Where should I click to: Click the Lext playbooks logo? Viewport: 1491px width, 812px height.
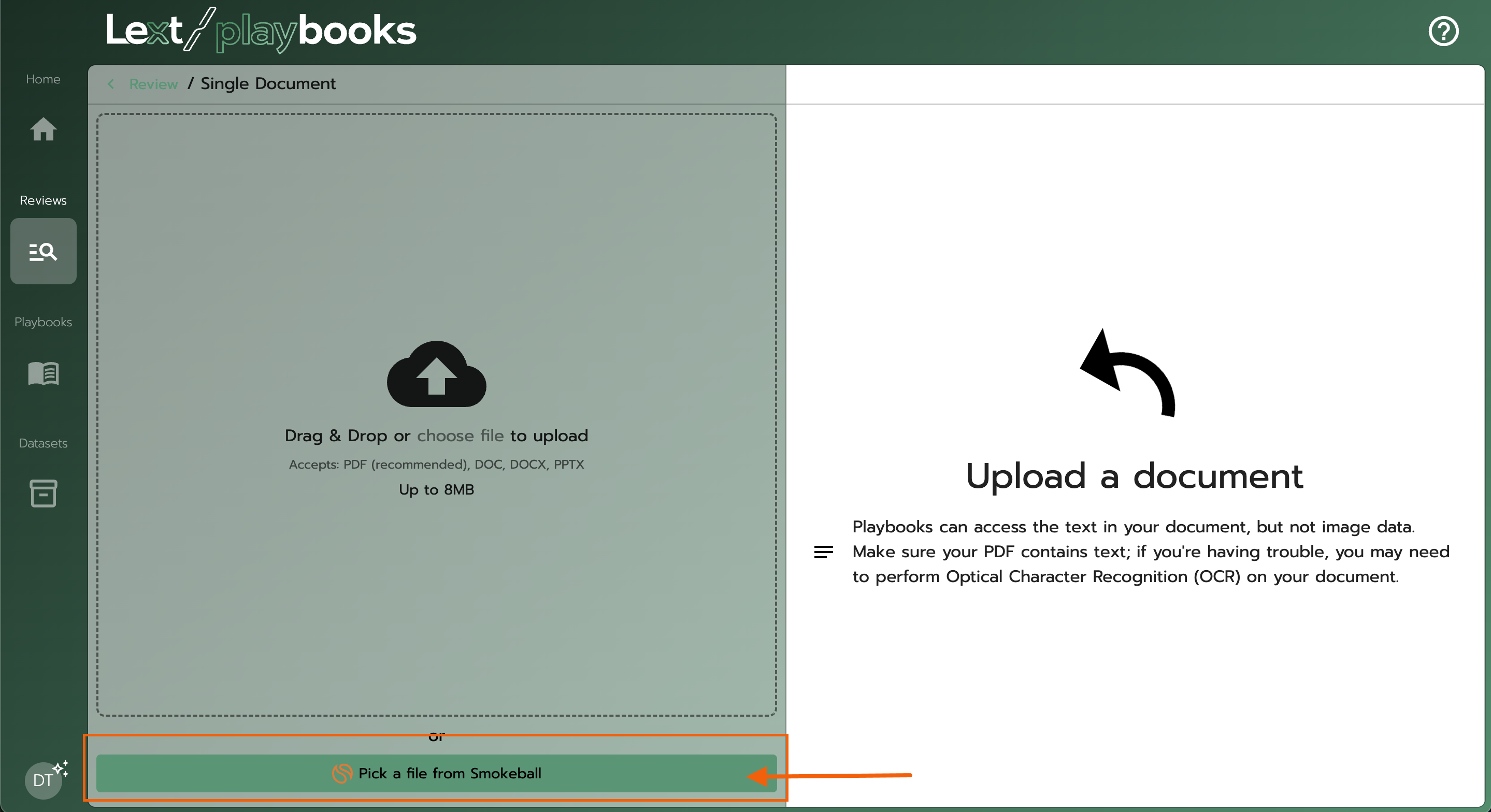pos(261,30)
